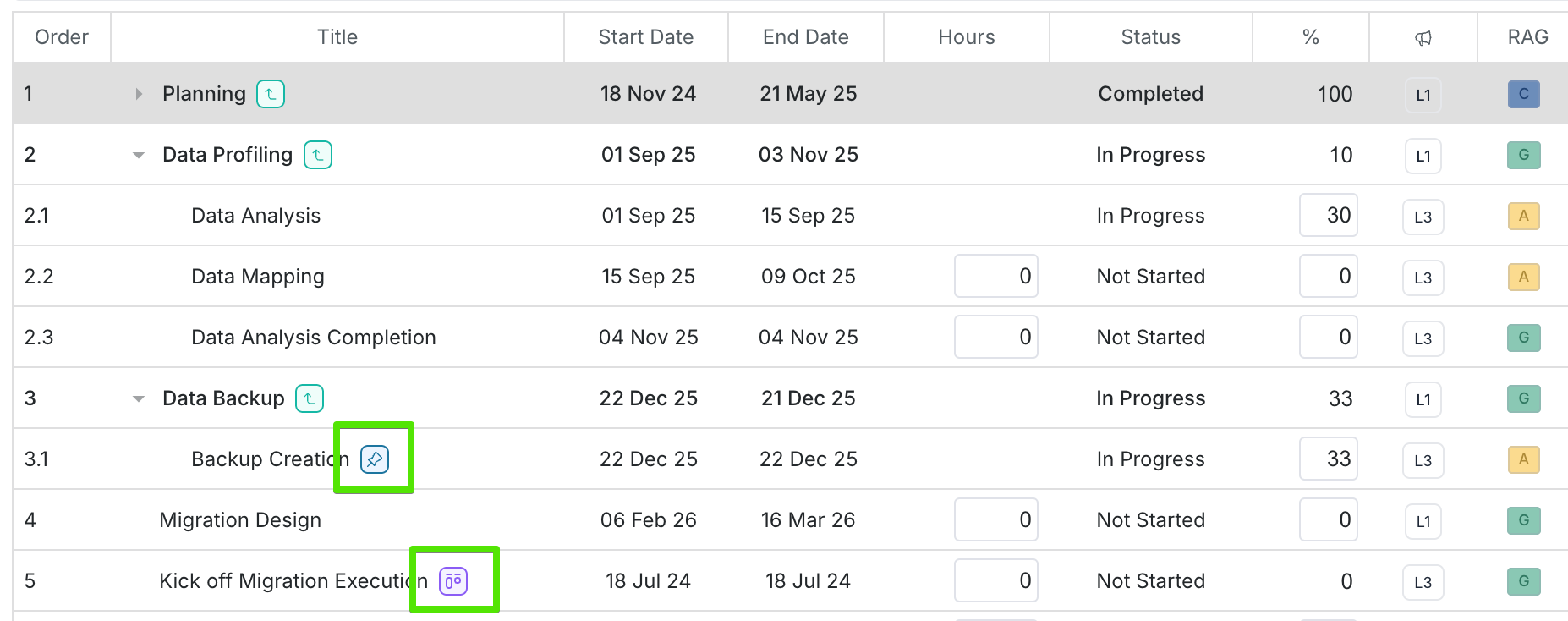
Task: Click the Hours field for Data Mapping
Action: tap(996, 277)
